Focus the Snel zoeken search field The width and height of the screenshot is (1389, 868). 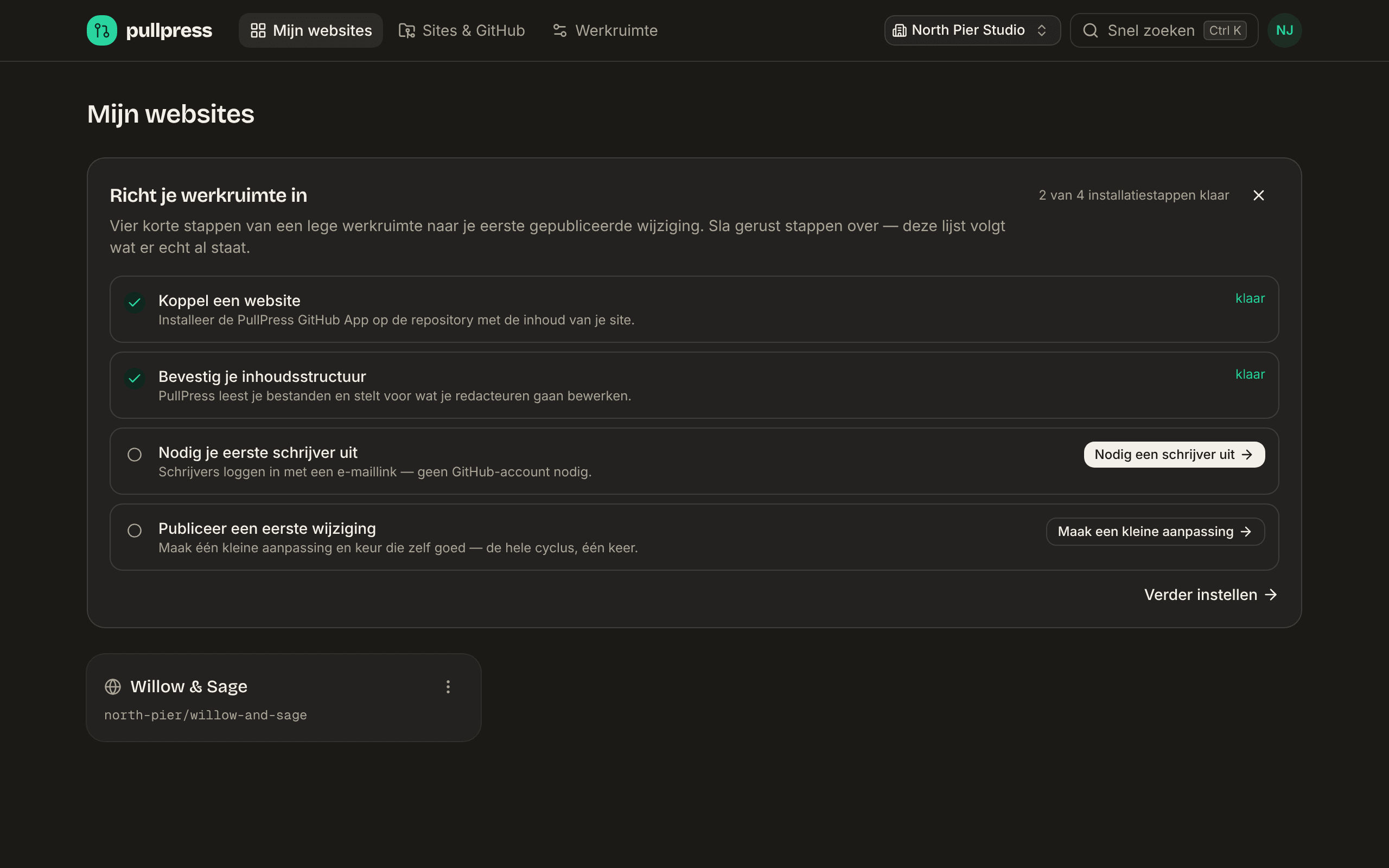[1163, 30]
